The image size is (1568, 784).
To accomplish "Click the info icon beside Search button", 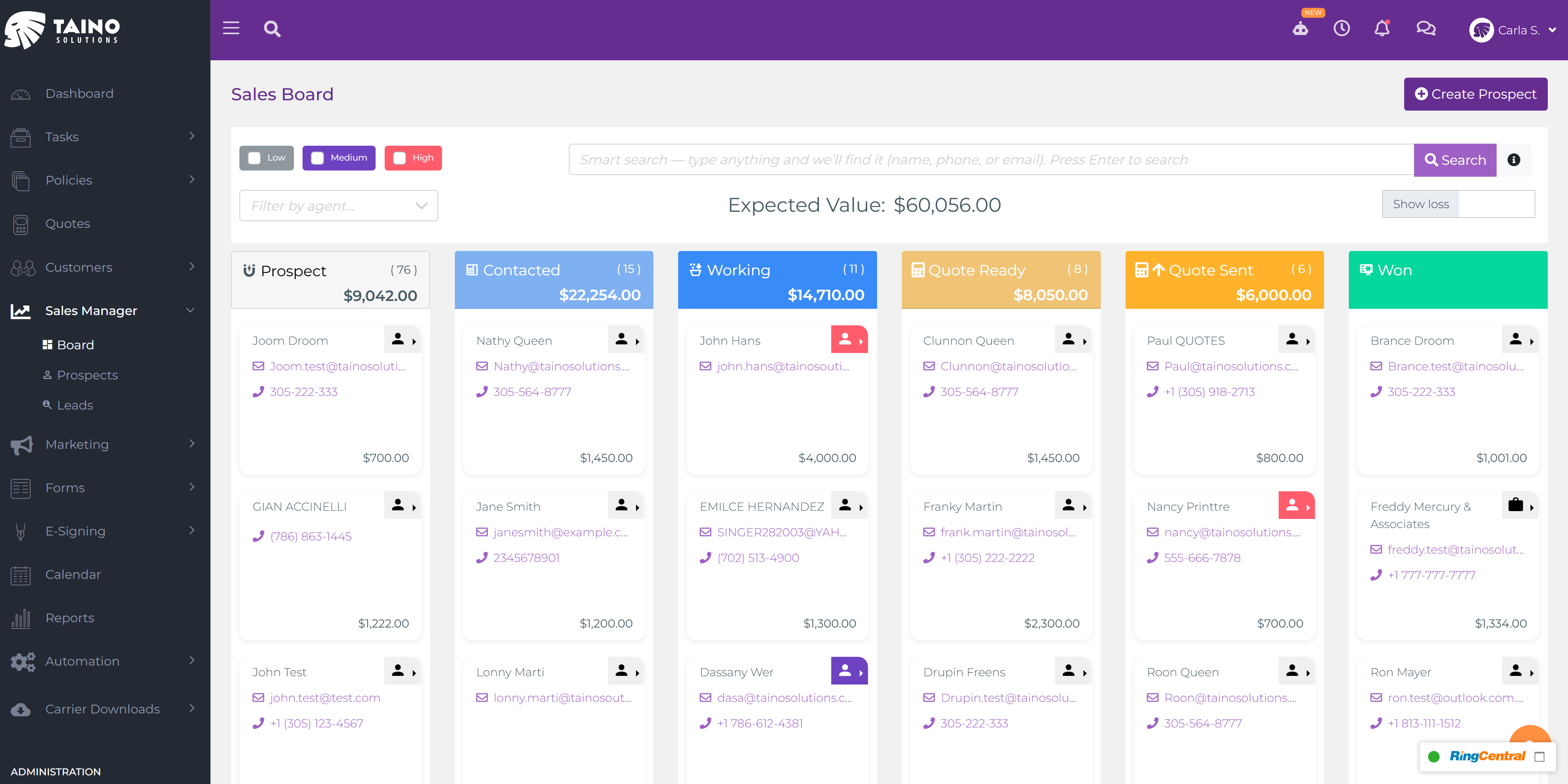I will coord(1514,159).
